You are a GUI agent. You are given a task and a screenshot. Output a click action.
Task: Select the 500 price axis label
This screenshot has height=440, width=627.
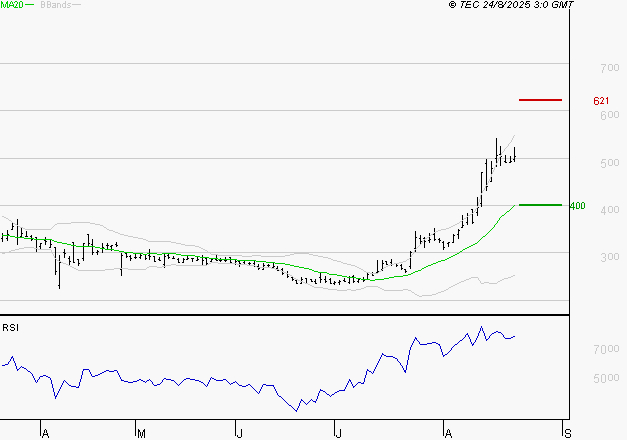(608, 162)
